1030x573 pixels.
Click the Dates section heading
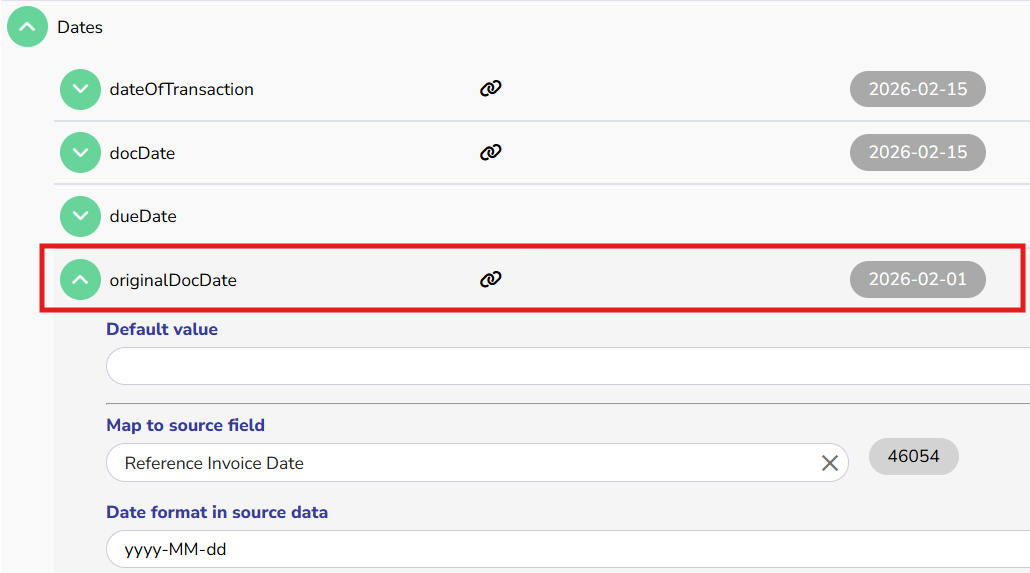80,27
